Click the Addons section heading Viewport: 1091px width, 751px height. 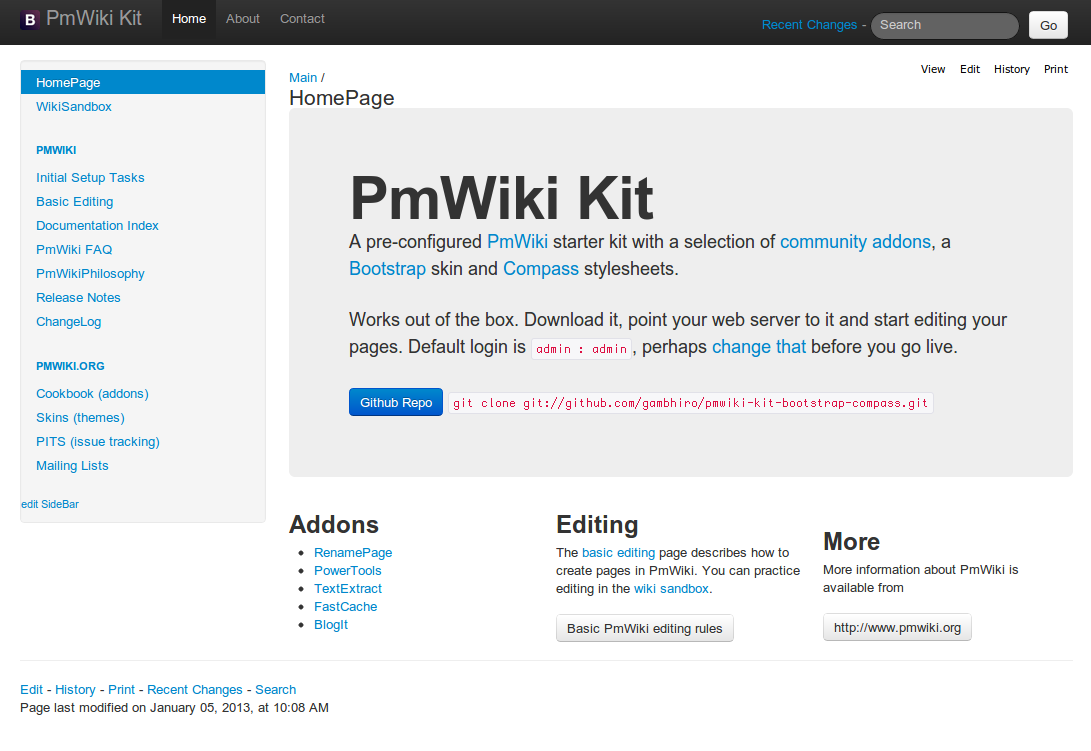(x=334, y=524)
